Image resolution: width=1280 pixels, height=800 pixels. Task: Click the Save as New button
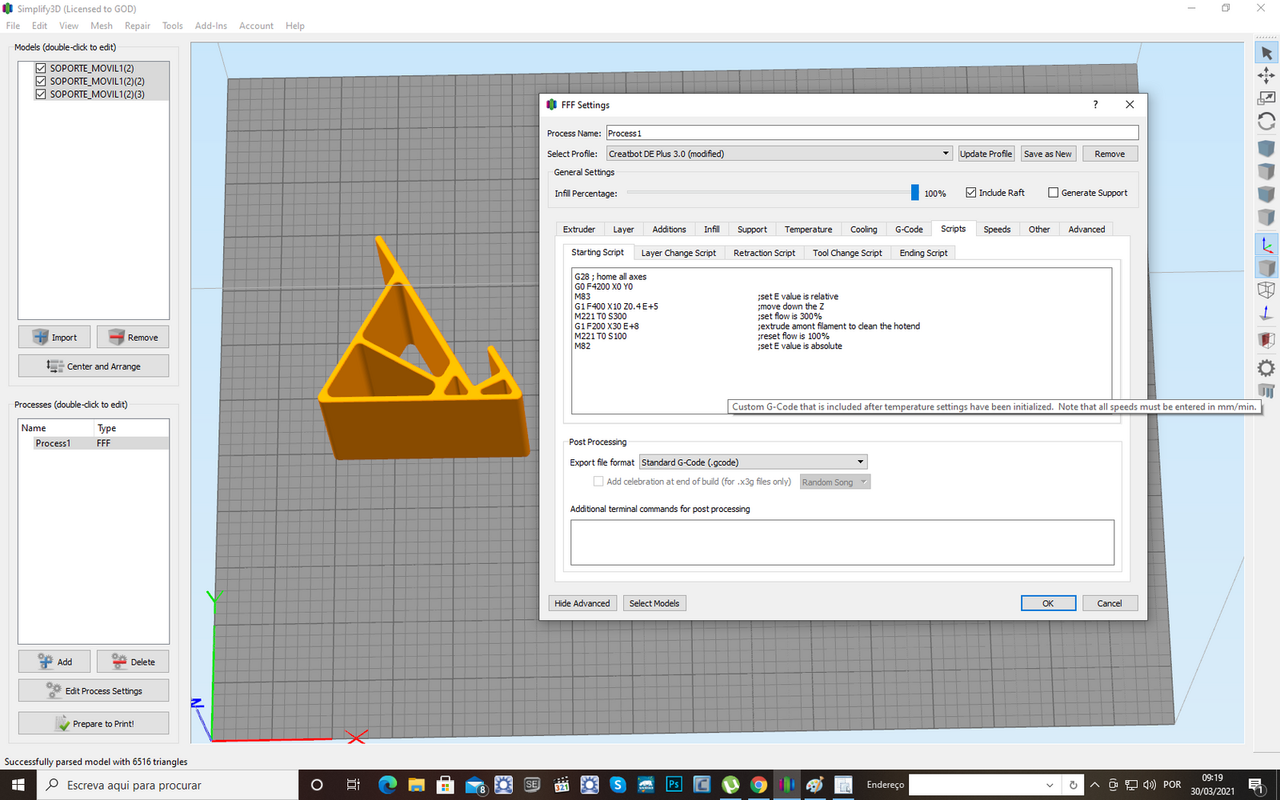tap(1048, 154)
